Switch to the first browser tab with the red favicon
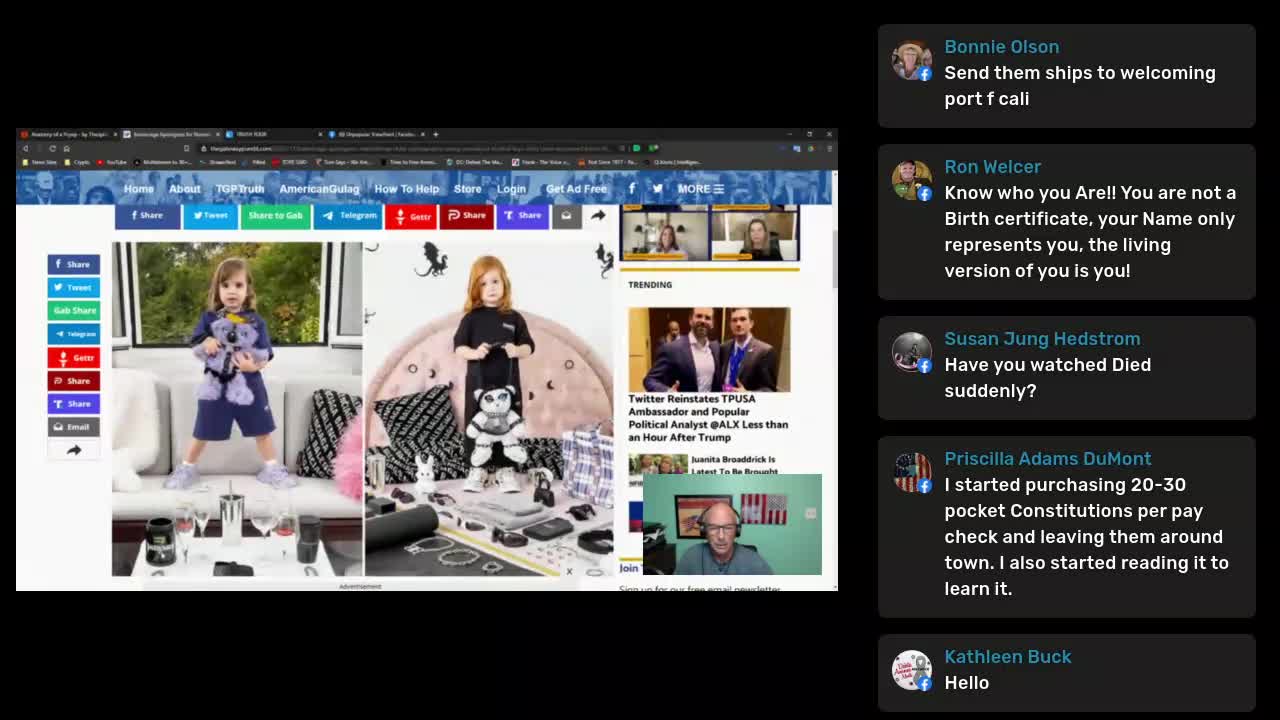The image size is (1280, 720). point(68,134)
